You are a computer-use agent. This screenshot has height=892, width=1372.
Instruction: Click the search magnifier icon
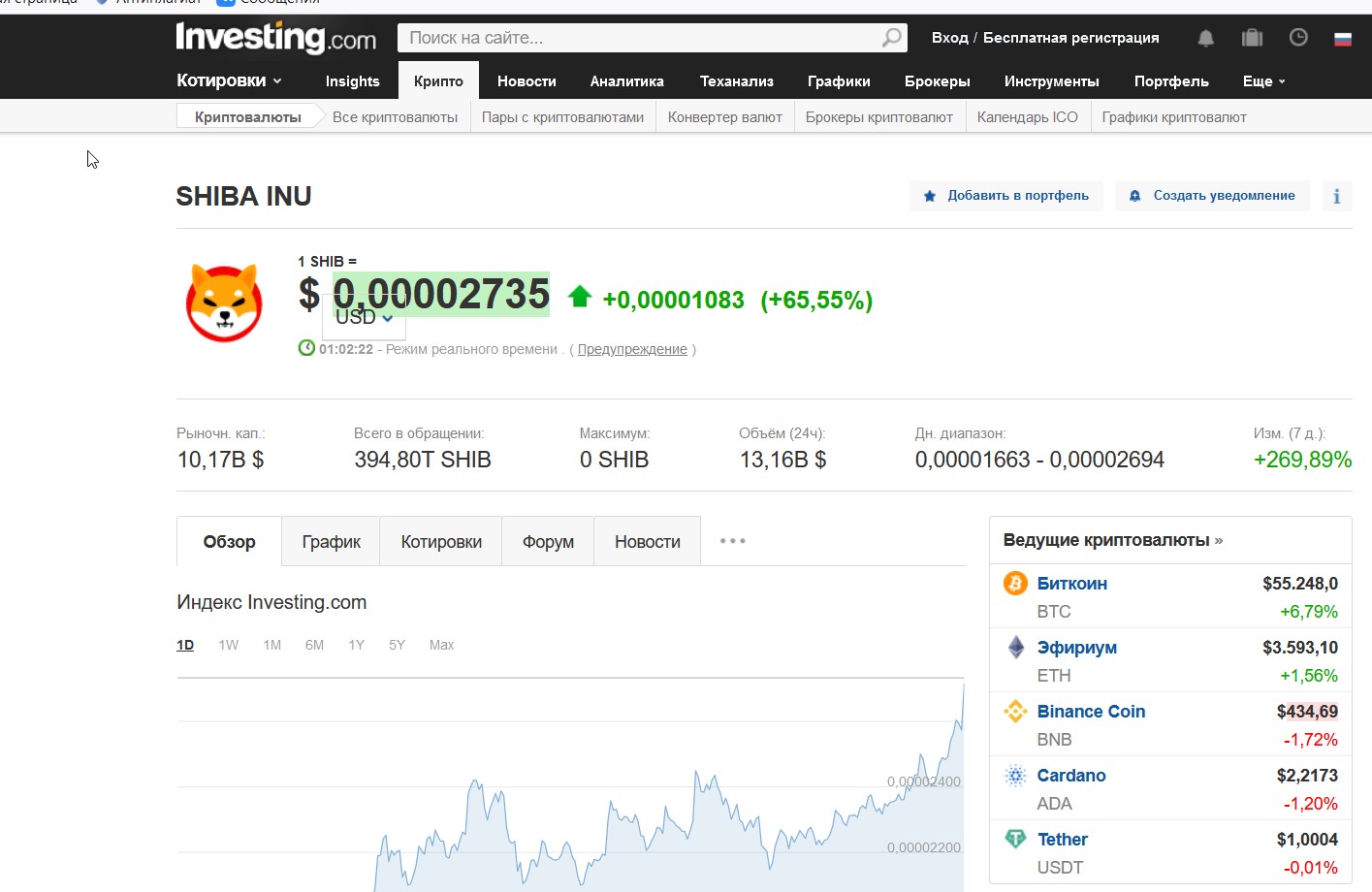(x=891, y=38)
